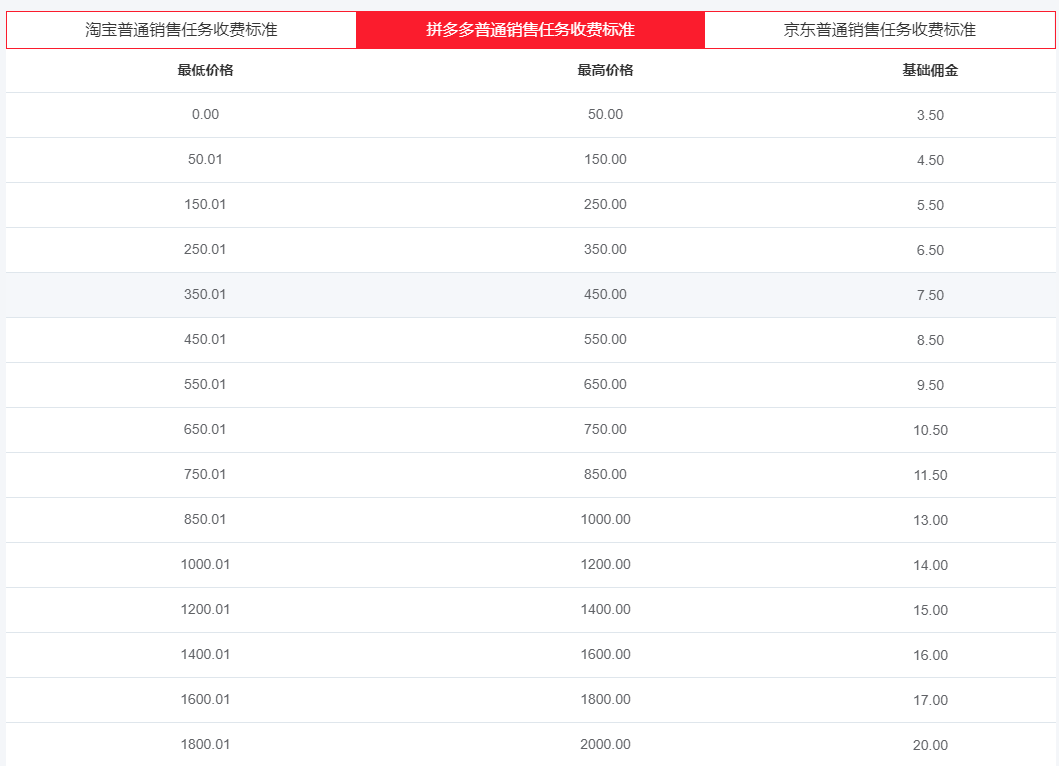Open the 京东普通销售任务收费标准 tab
The height and width of the screenshot is (766, 1059).
click(x=879, y=30)
